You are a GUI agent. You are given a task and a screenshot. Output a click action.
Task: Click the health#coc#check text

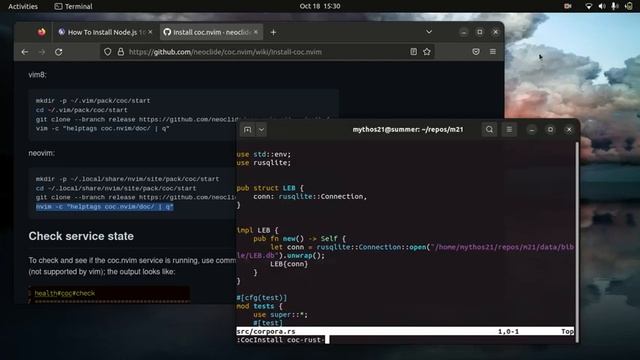tap(64, 293)
